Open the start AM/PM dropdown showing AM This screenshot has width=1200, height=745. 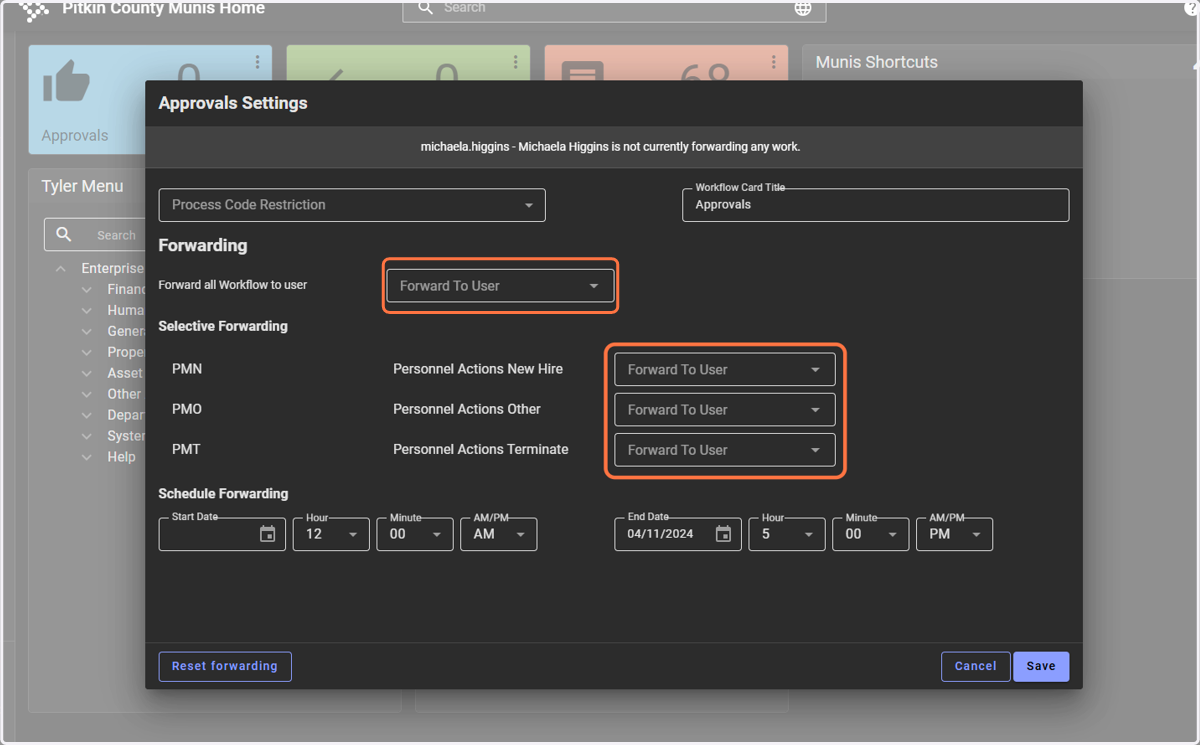498,534
